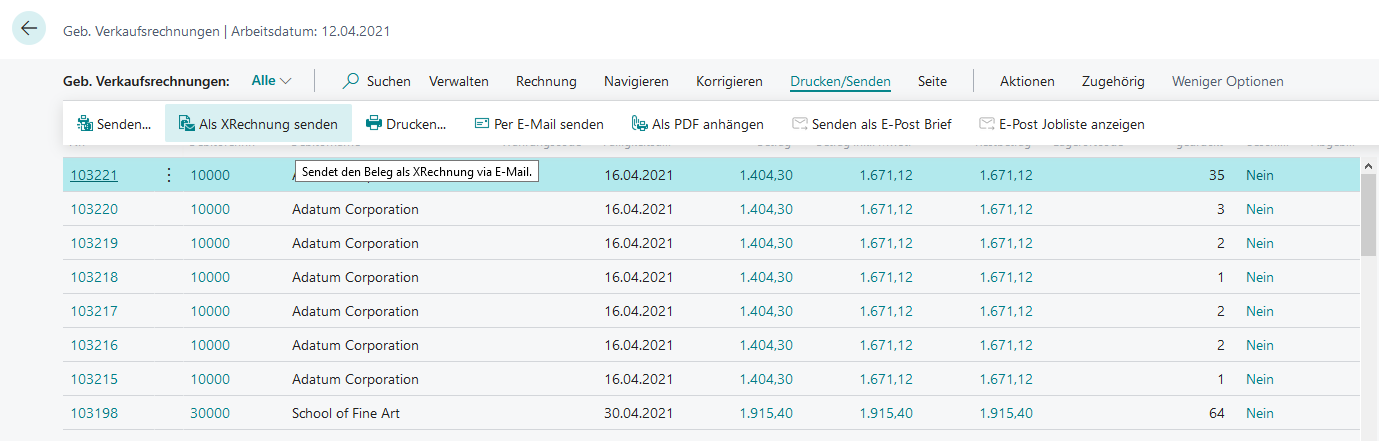Click the Senden als E-Post Brief envelope icon
Image resolution: width=1379 pixels, height=441 pixels.
pos(800,124)
